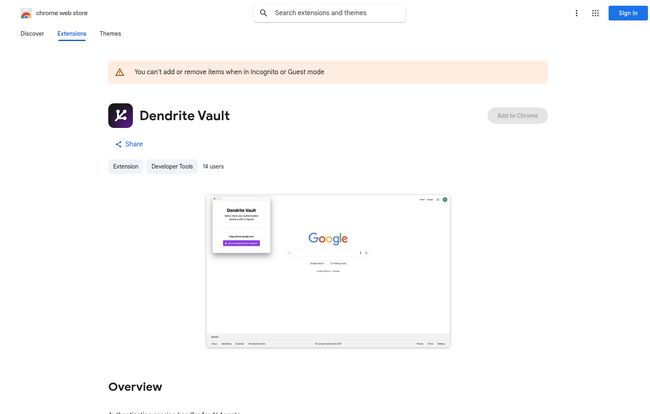Screen dimensions: 650x414
Task: Share the Dendrite Vault extension
Action: 129,144
